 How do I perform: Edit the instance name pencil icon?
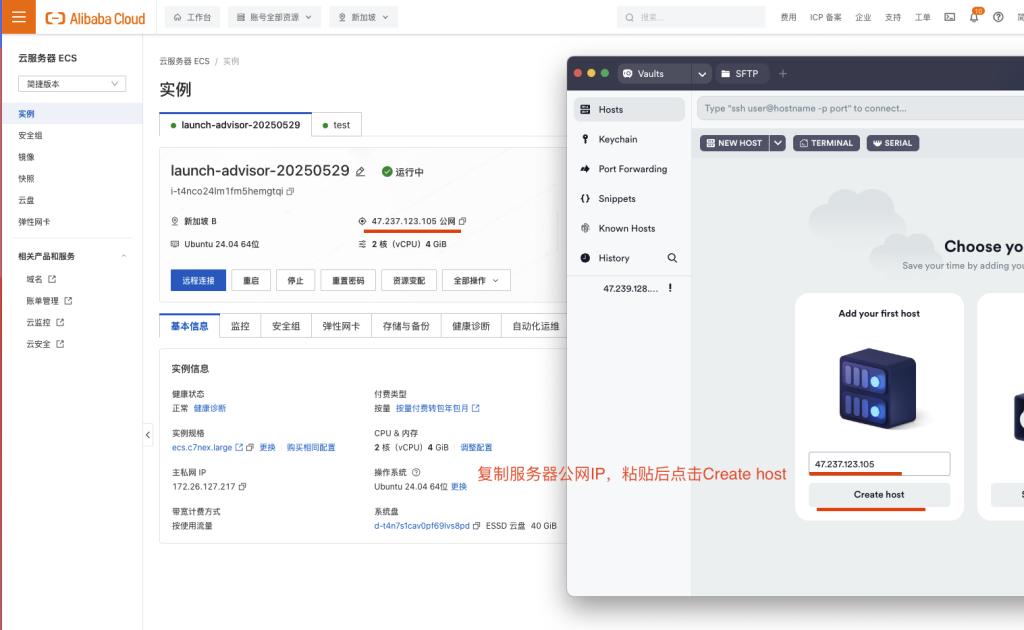[x=360, y=172]
